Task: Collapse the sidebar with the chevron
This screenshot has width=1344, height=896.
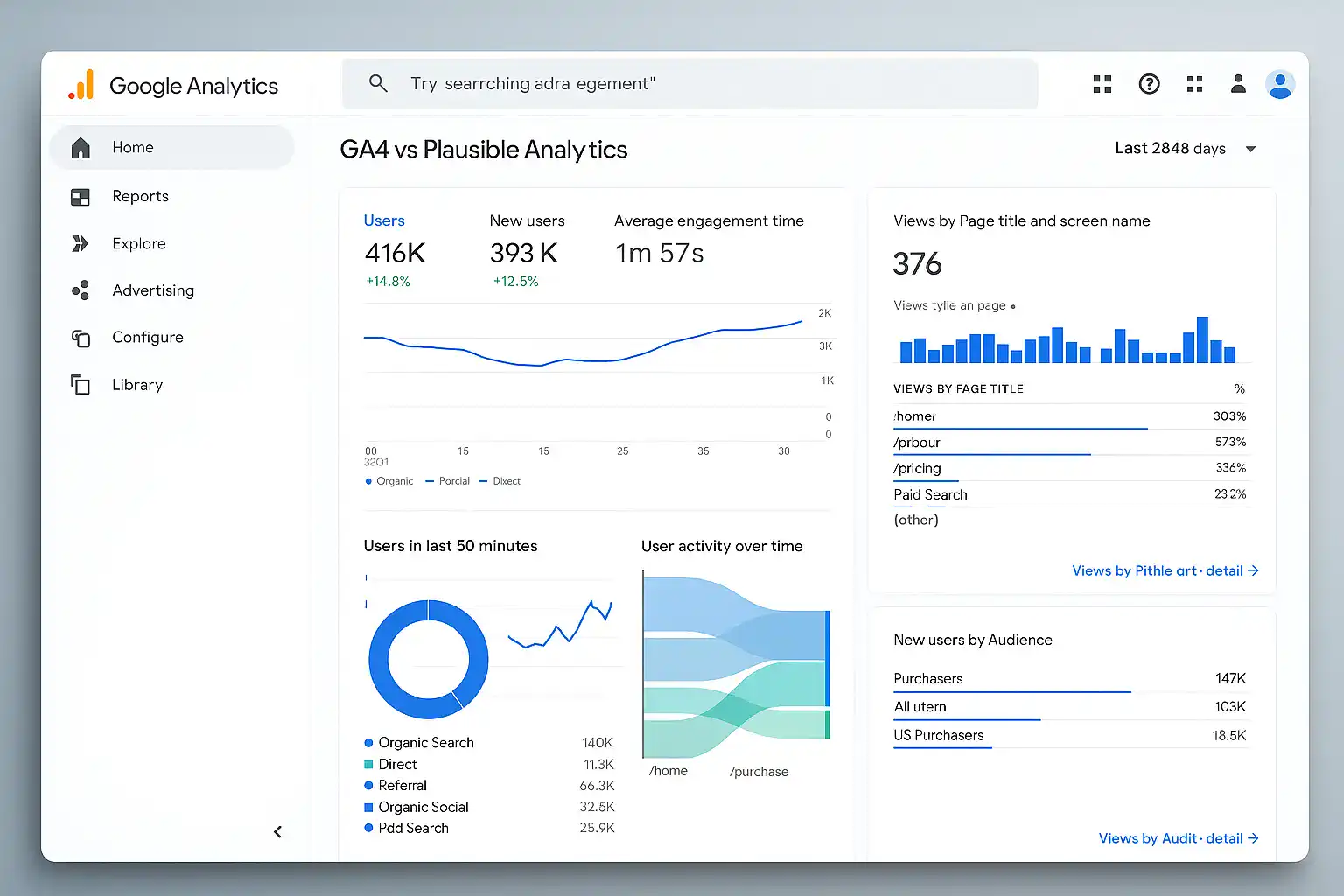Action: point(277,832)
